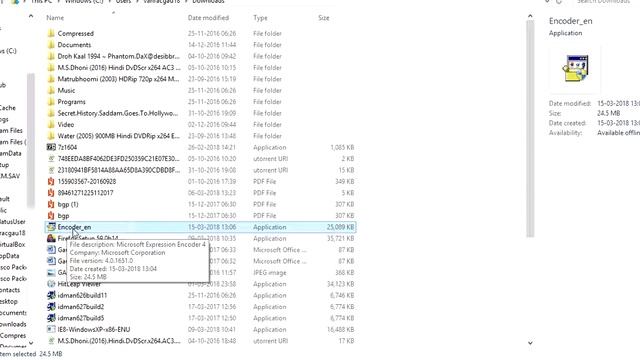Image resolution: width=640 pixels, height=360 pixels.
Task: Select the Music folder icon
Action: point(51,91)
